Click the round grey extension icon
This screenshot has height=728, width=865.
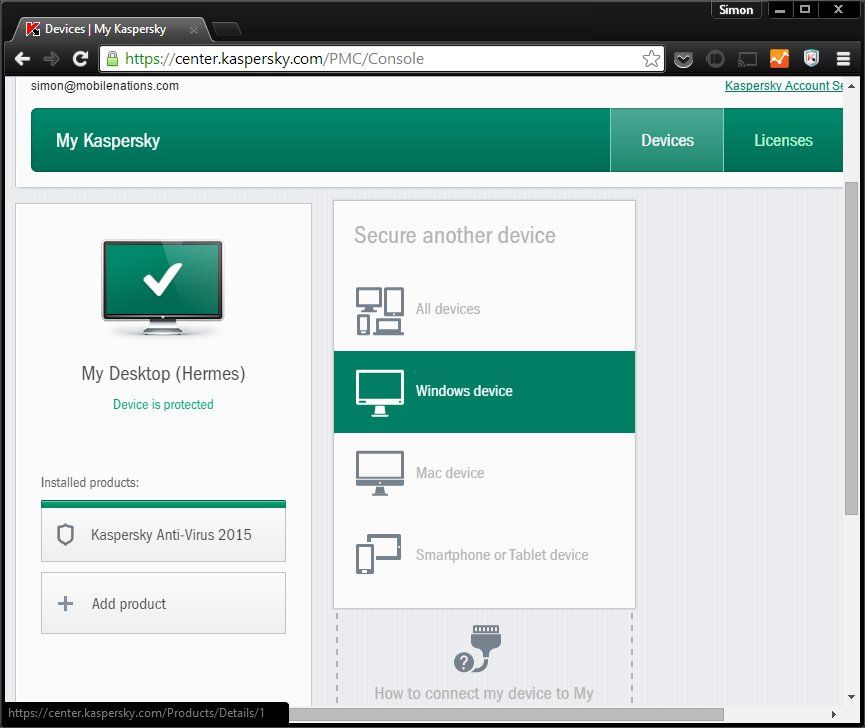(715, 59)
